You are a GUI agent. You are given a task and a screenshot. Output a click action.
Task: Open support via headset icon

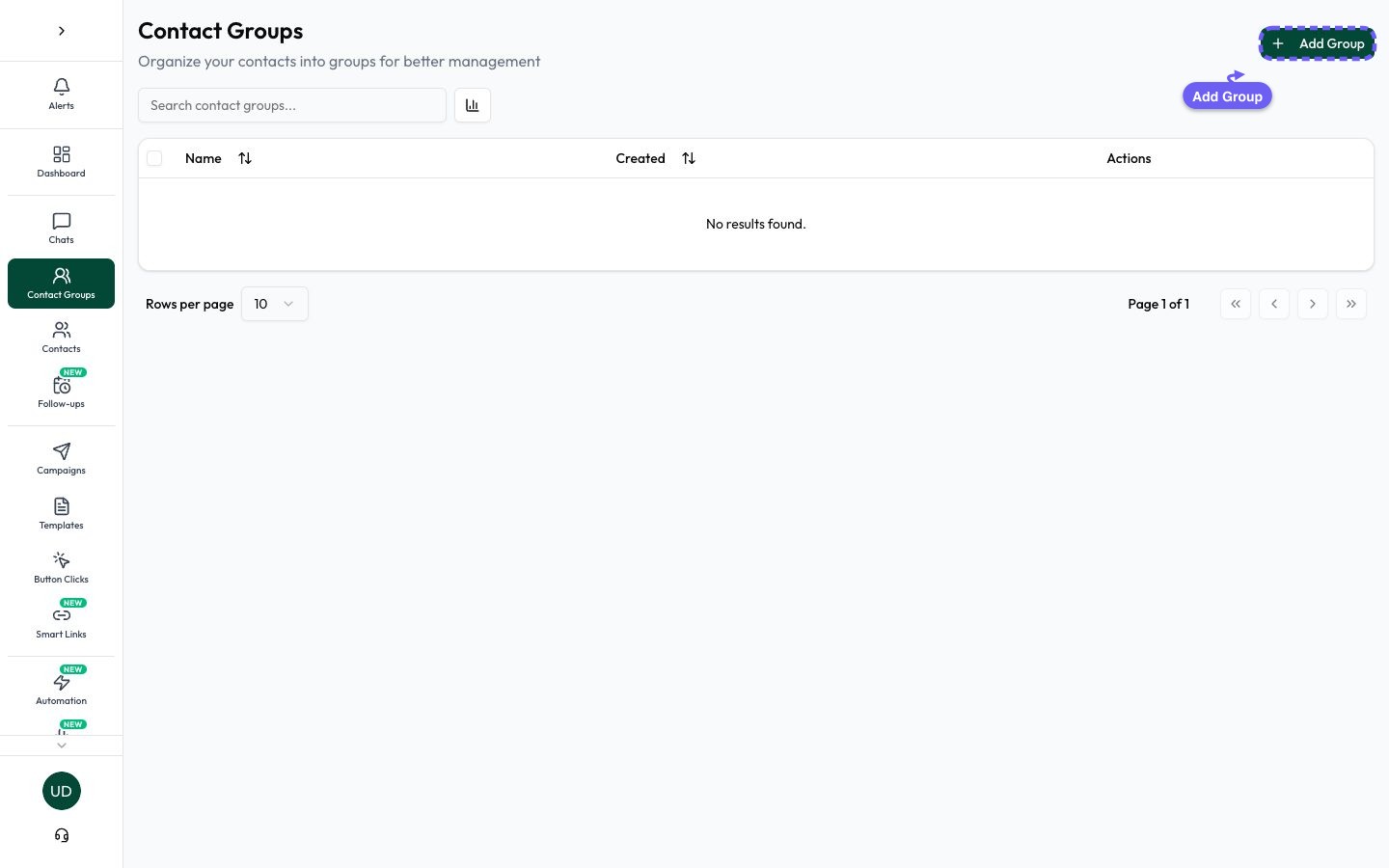pyautogui.click(x=62, y=835)
